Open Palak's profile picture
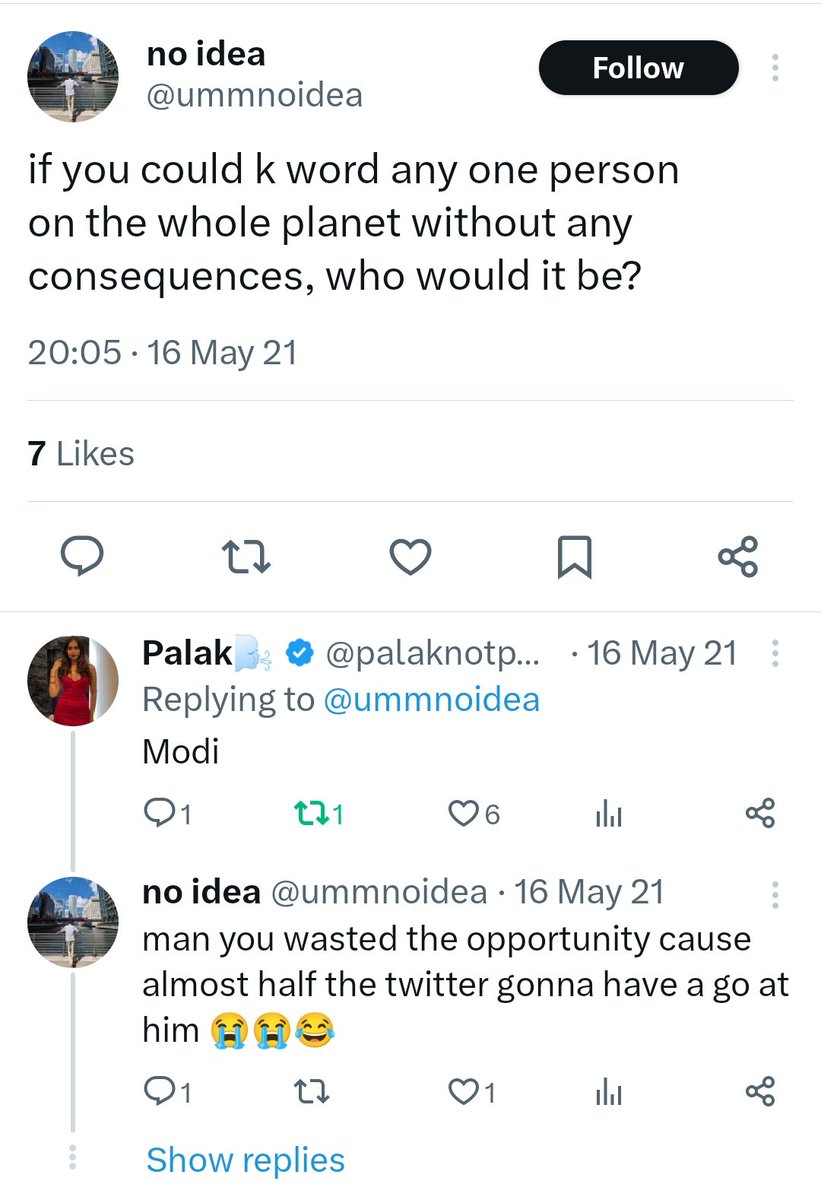Viewport: 821px width, 1200px height. (x=71, y=680)
